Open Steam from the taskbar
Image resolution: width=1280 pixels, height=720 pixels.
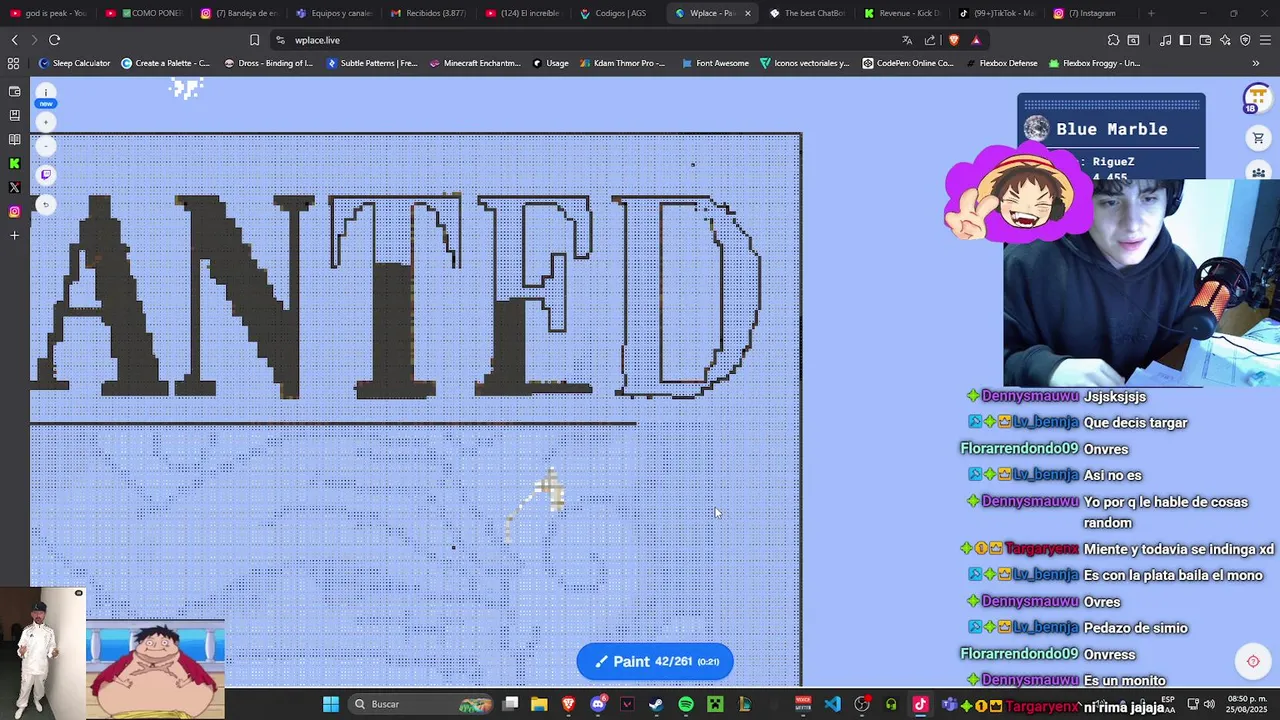656,704
